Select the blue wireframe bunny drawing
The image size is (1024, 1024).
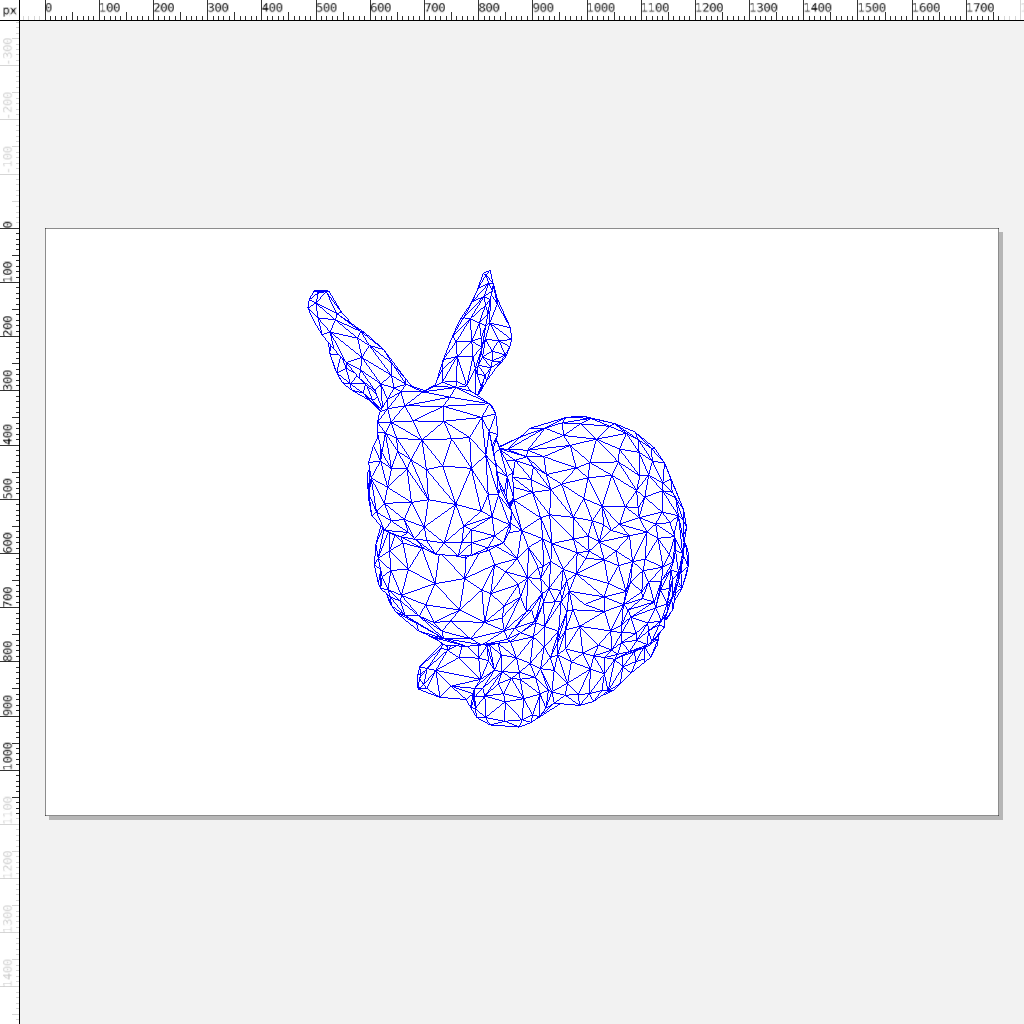coord(498,498)
